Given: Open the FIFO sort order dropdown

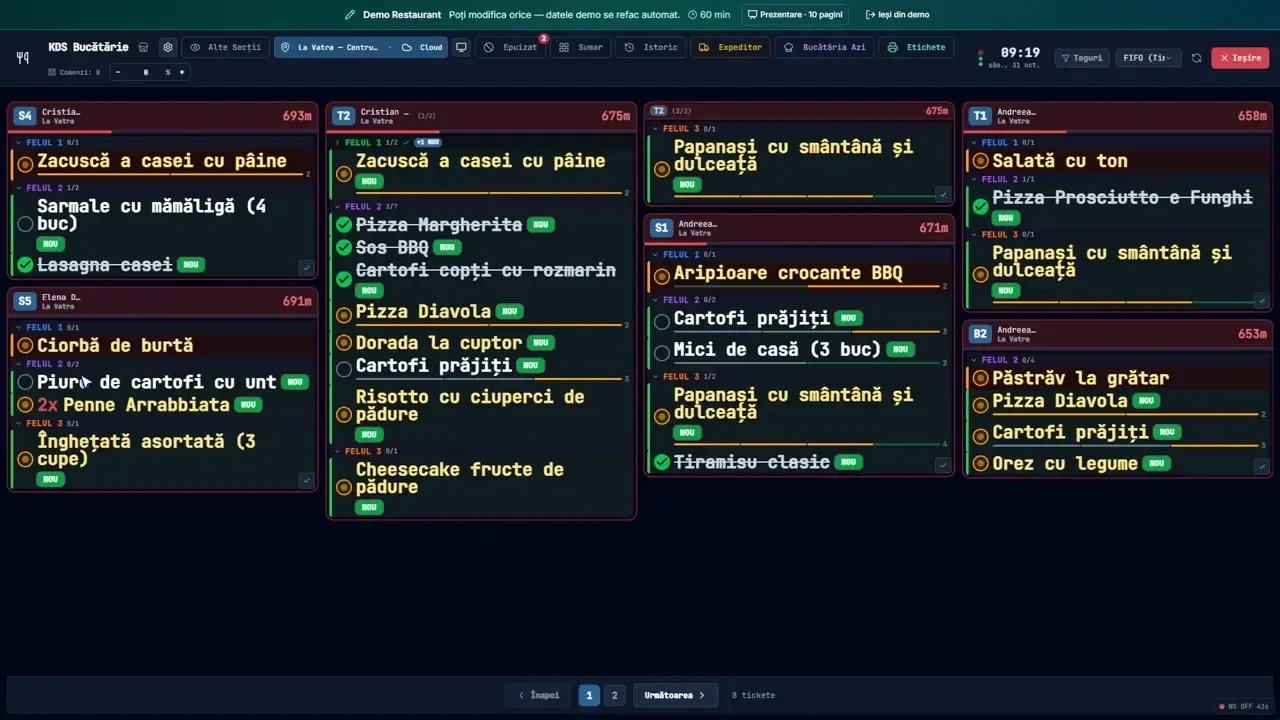Looking at the screenshot, I should coord(1148,58).
